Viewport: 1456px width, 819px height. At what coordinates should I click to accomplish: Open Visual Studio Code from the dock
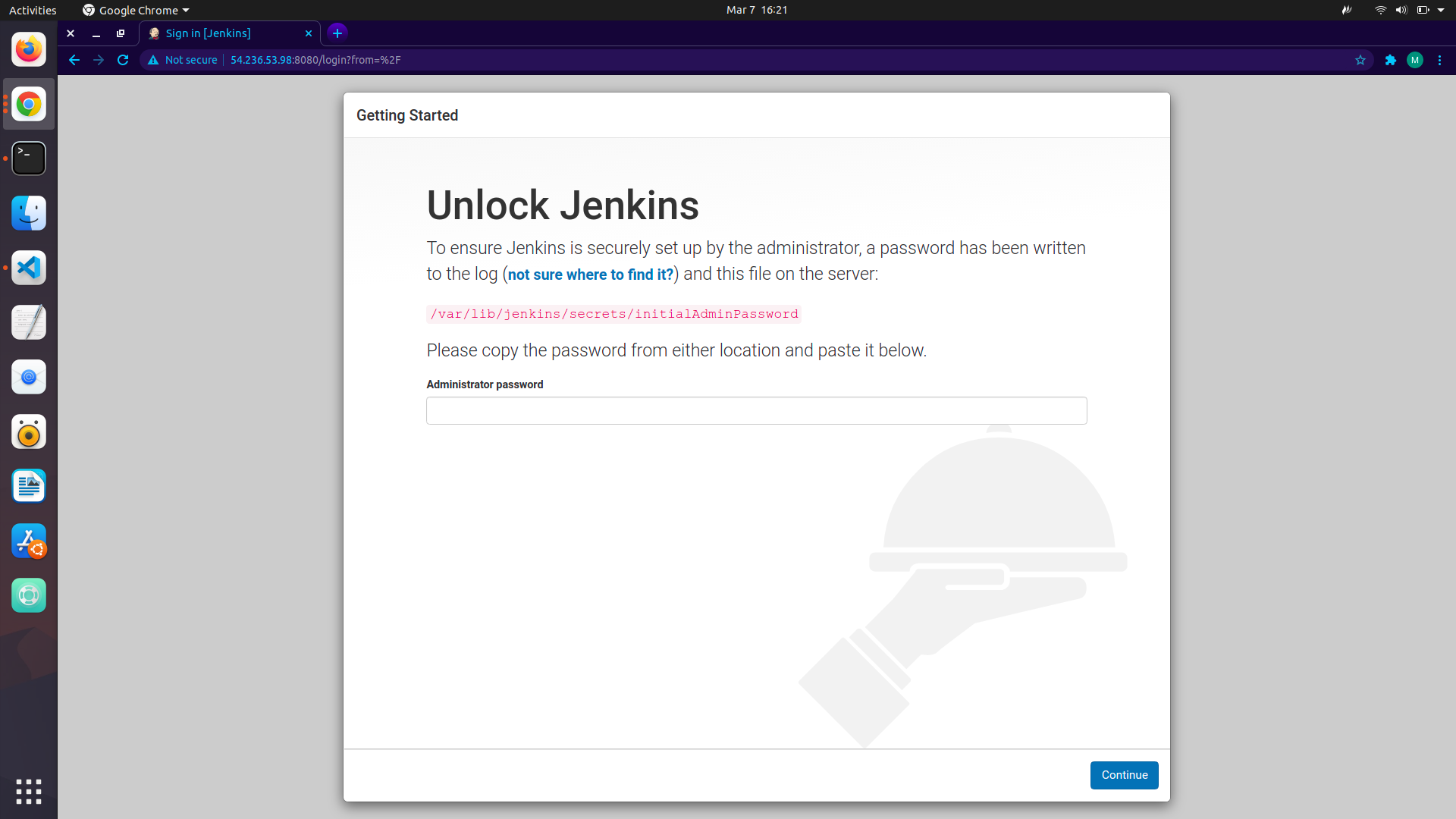point(29,268)
